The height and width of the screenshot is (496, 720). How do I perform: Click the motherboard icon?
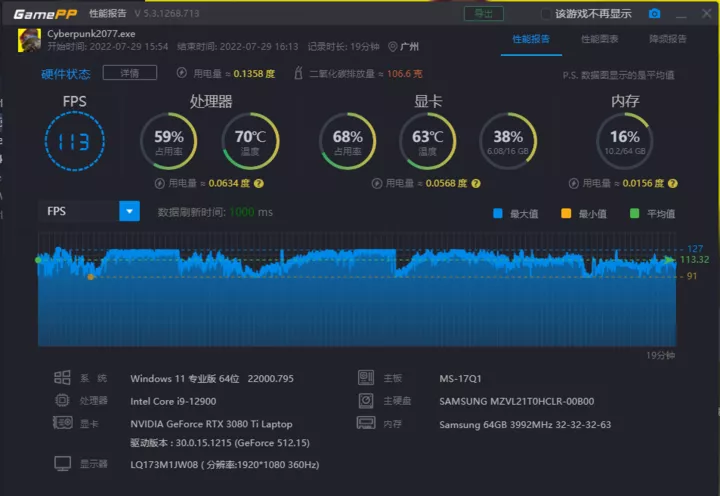point(366,378)
